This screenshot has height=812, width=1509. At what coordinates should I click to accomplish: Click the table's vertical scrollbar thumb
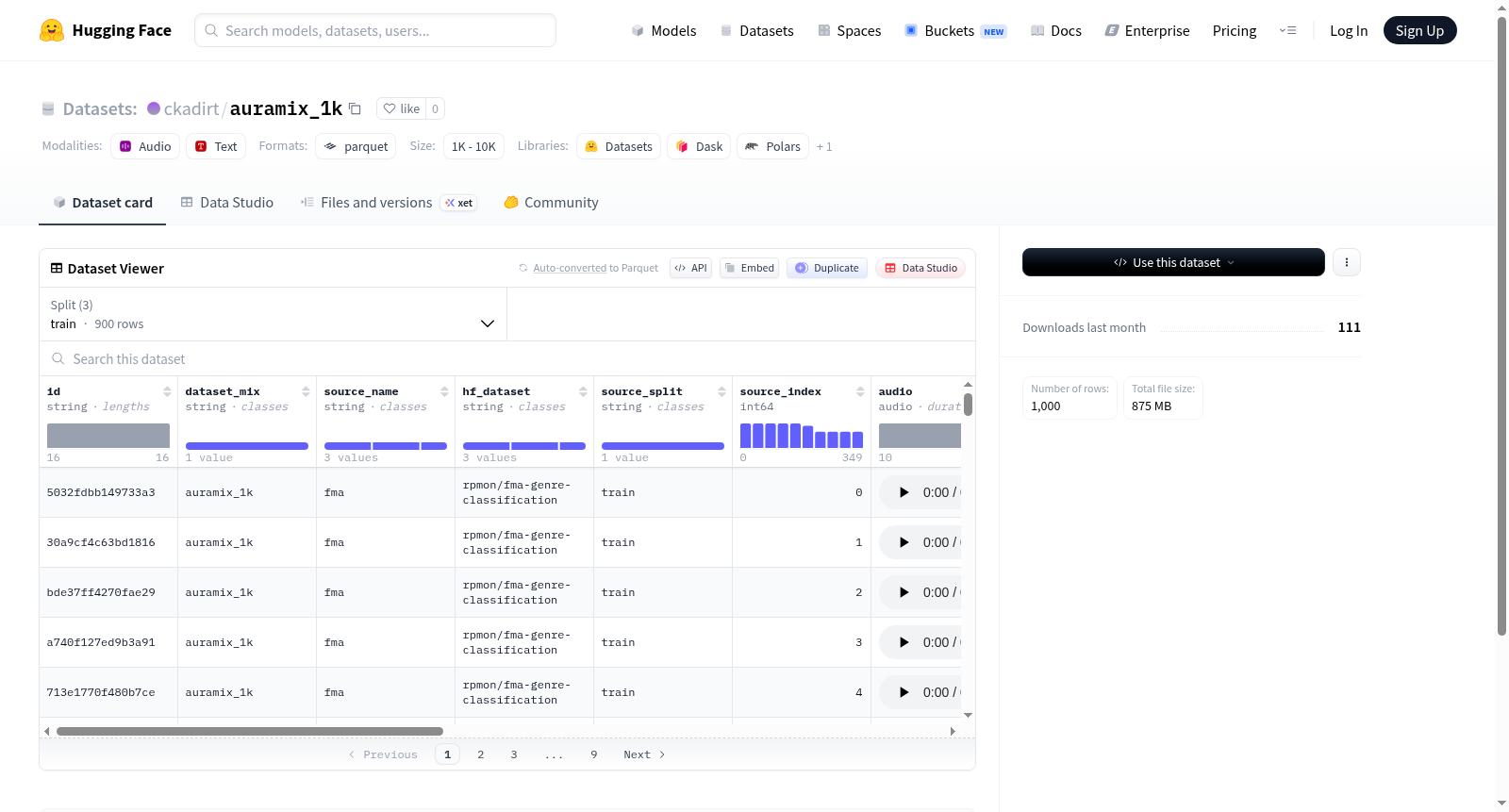[968, 405]
